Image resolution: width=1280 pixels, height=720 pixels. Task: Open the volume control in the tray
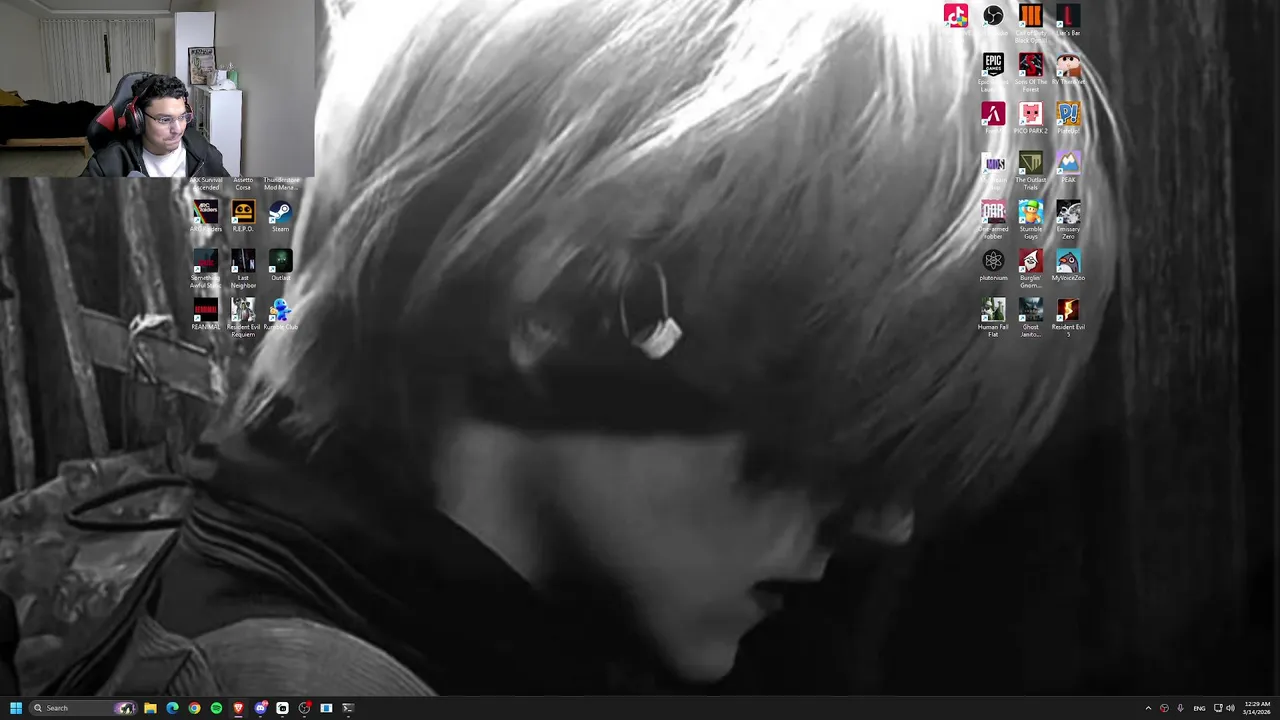[x=1230, y=708]
